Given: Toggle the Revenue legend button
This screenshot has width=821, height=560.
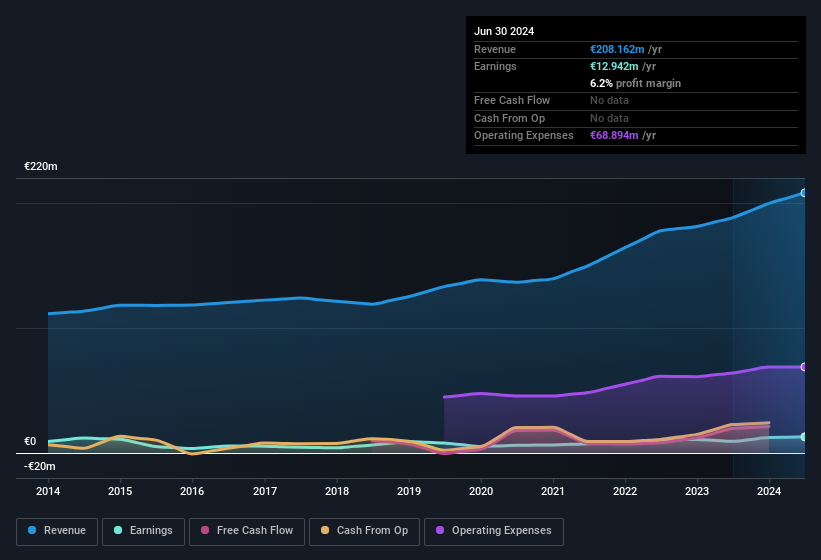Looking at the screenshot, I should tap(57, 531).
